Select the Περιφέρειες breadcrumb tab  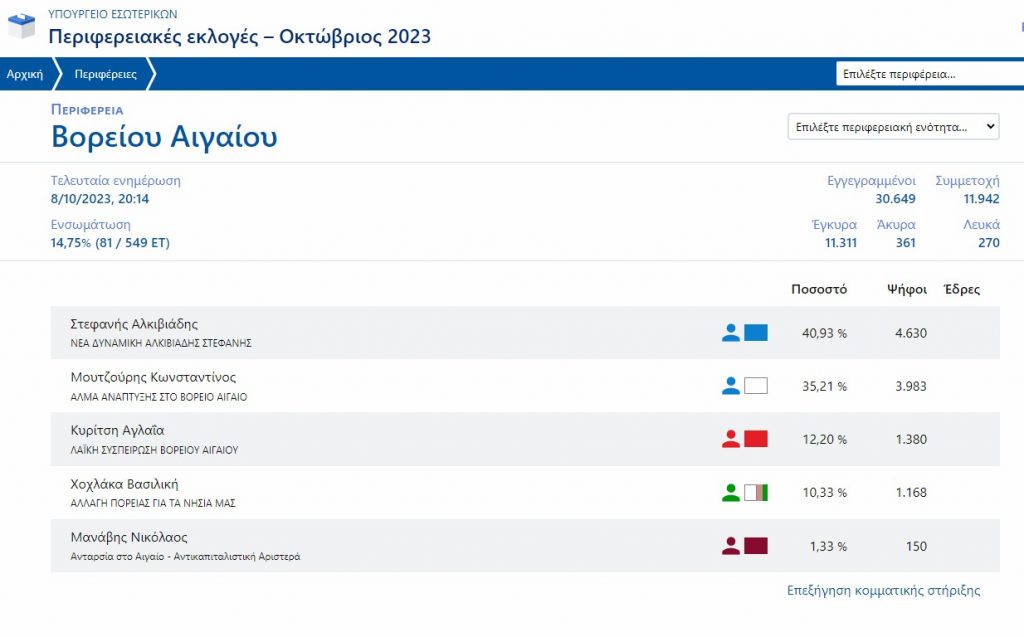tap(105, 74)
